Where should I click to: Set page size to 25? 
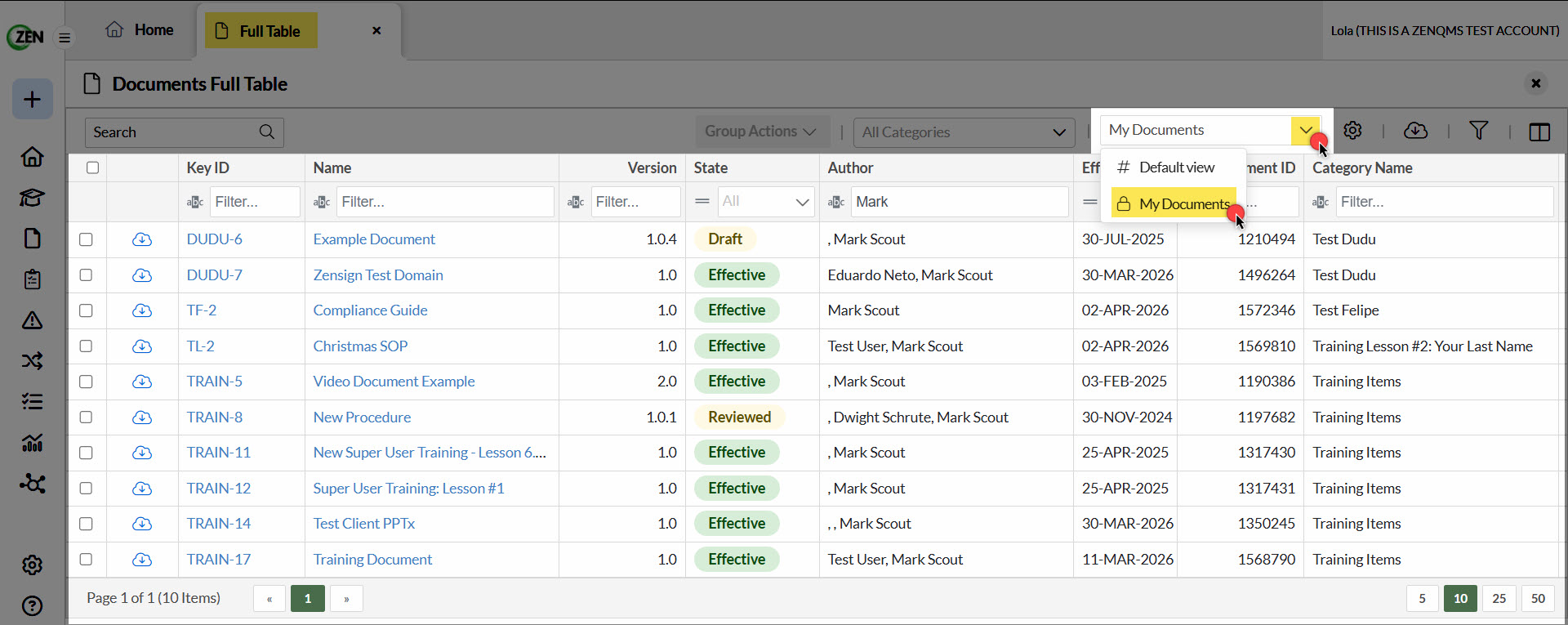point(1499,599)
